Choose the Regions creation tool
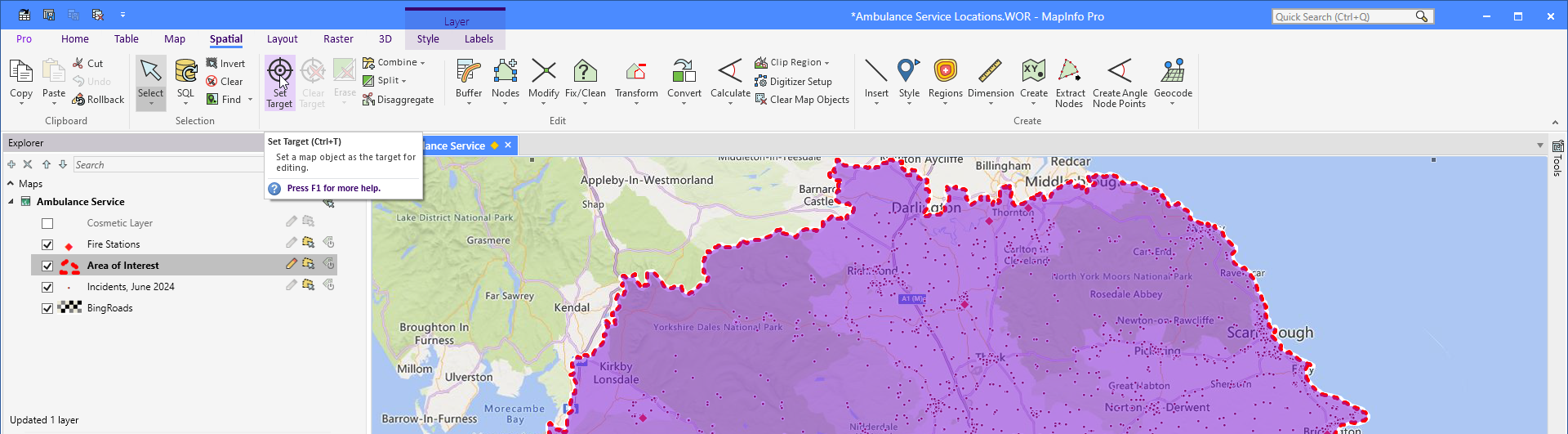The image size is (1568, 434). pos(945,72)
